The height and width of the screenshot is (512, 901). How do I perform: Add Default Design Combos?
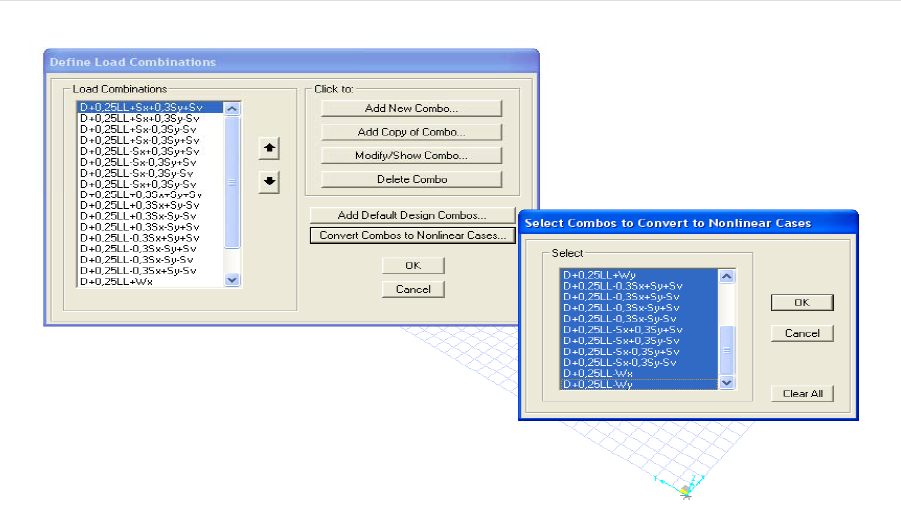point(411,215)
